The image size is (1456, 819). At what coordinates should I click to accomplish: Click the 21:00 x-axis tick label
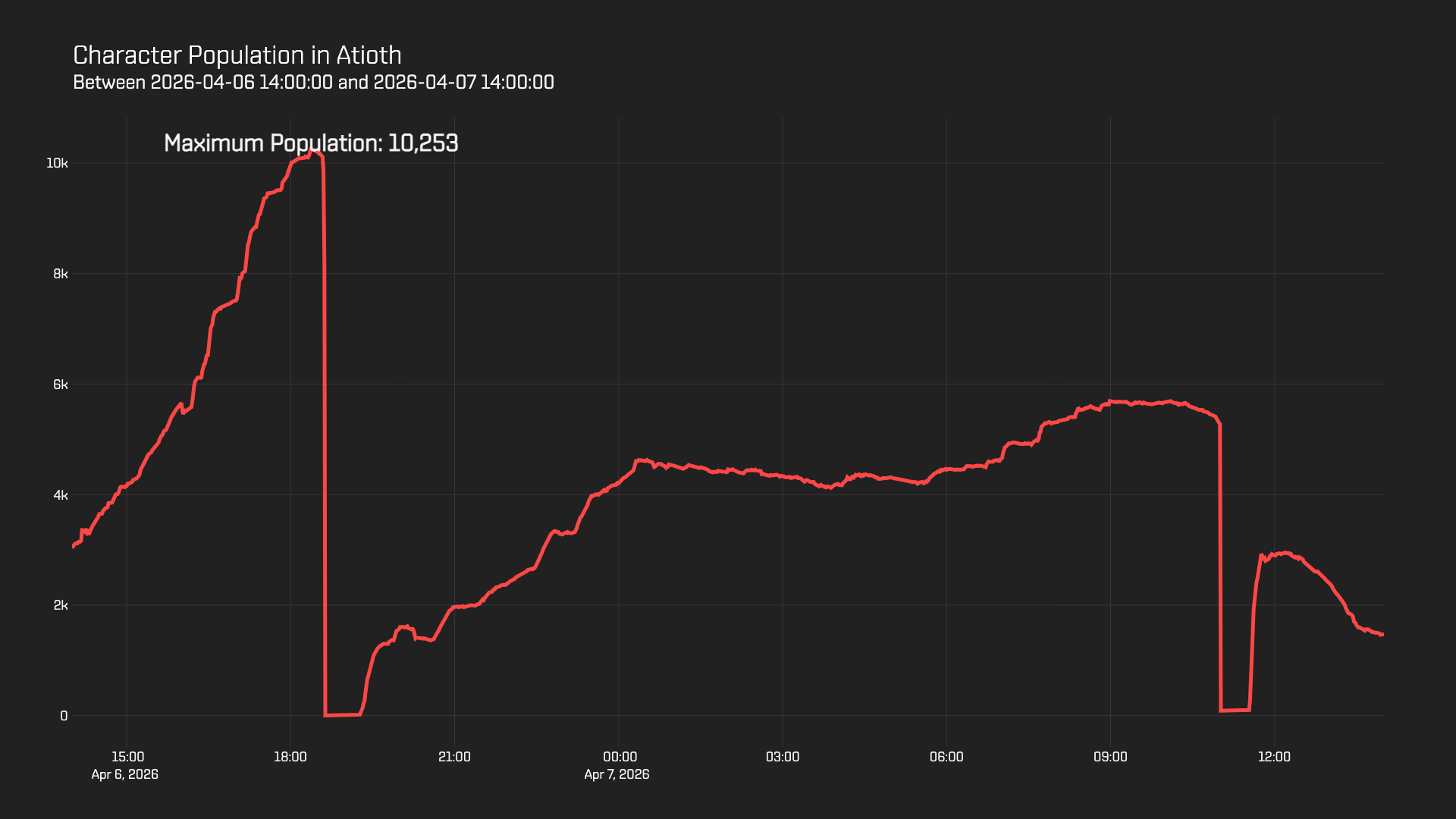point(454,757)
